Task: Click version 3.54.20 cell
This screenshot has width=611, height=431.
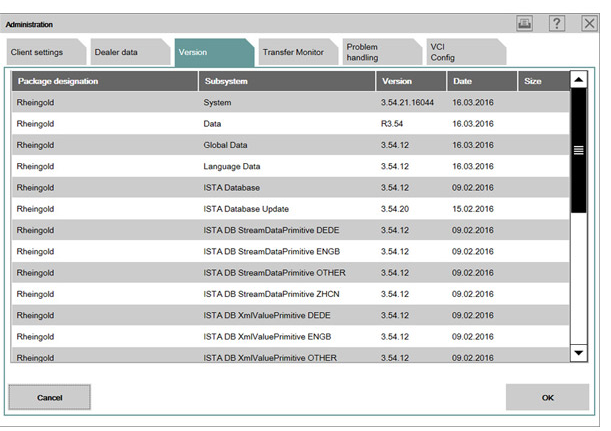Action: pyautogui.click(x=395, y=209)
